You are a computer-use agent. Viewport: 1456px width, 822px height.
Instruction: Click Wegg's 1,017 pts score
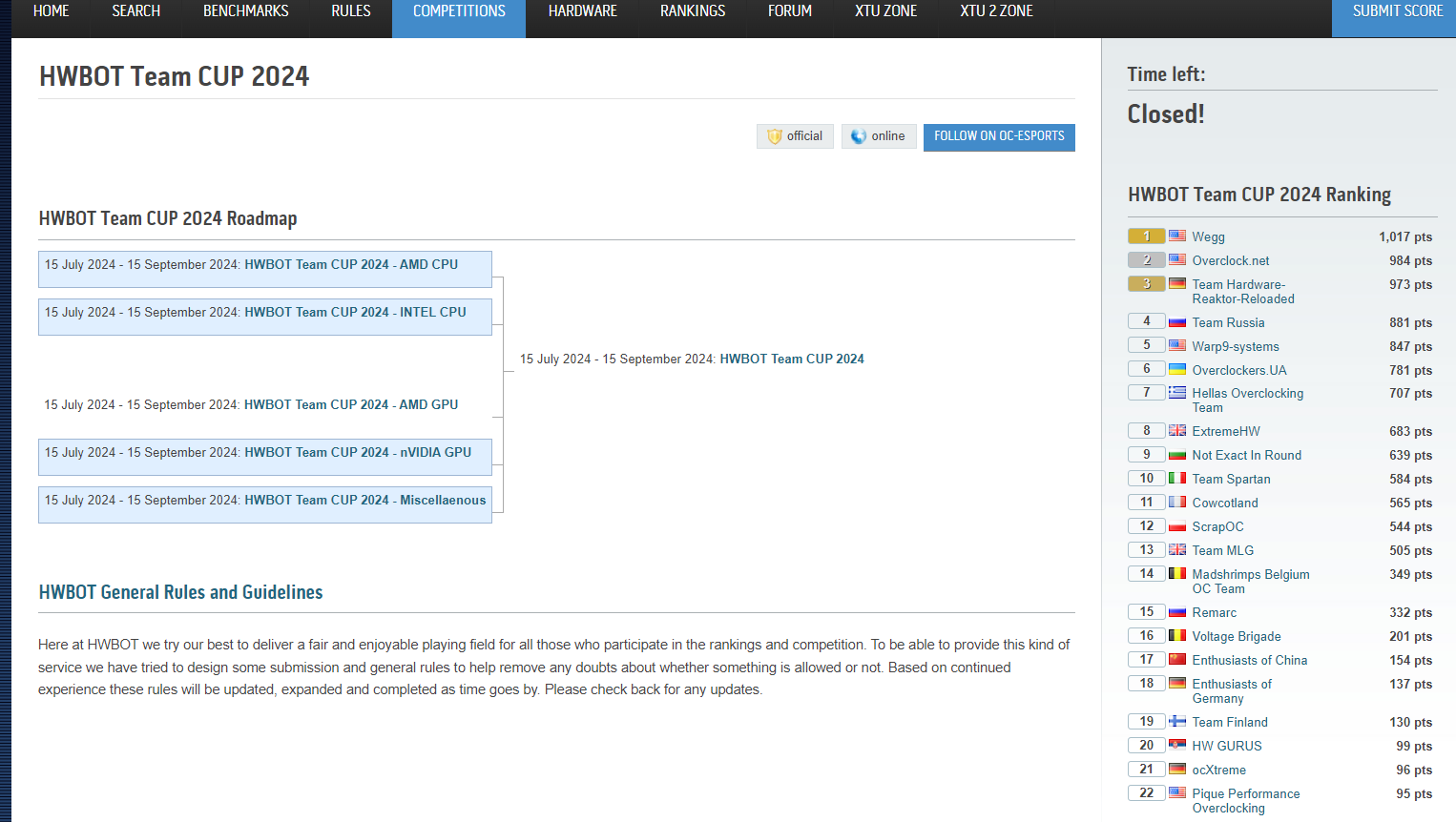[1405, 237]
